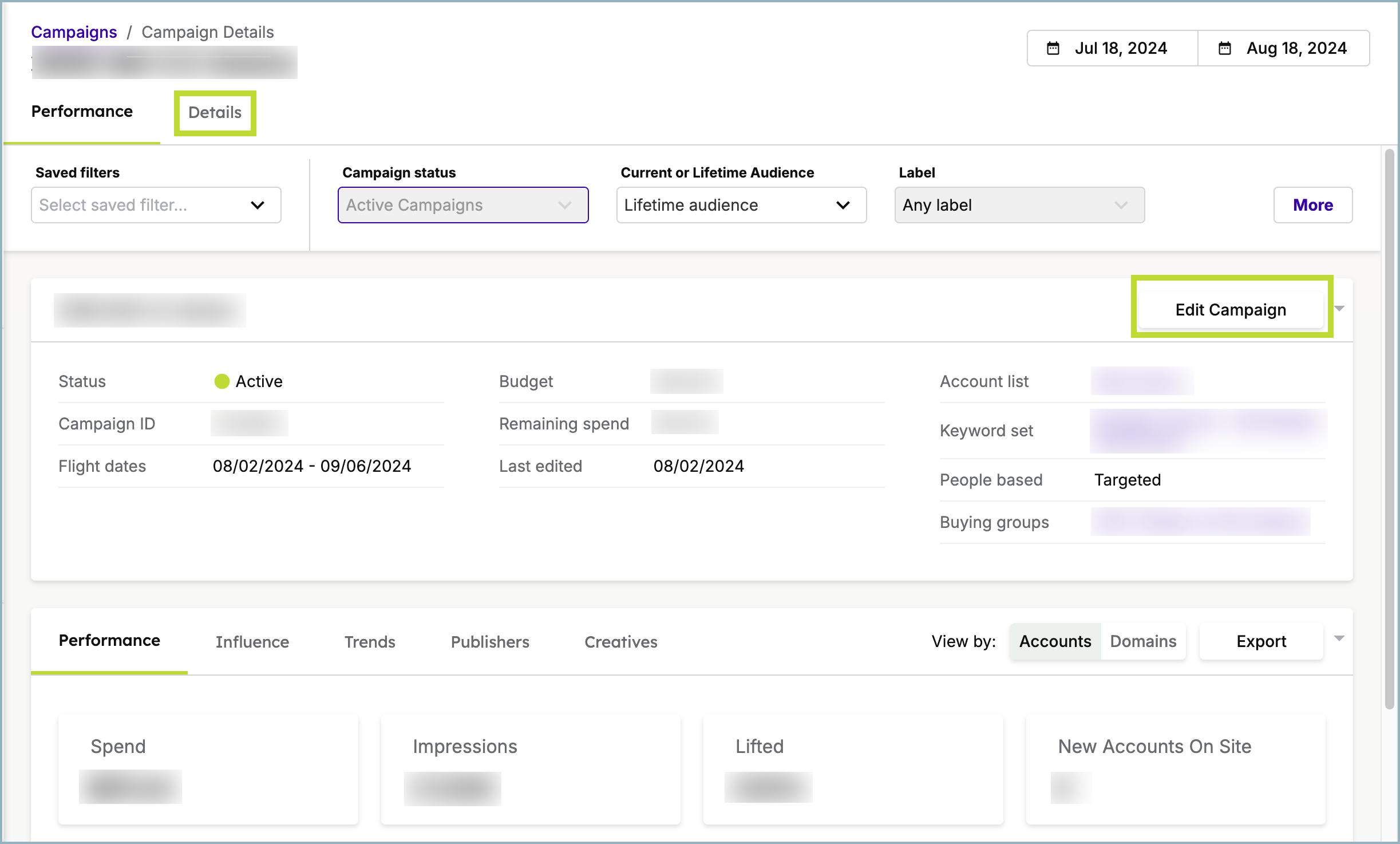This screenshot has width=1400, height=844.
Task: Open the Any label dropdown
Action: point(1019,205)
